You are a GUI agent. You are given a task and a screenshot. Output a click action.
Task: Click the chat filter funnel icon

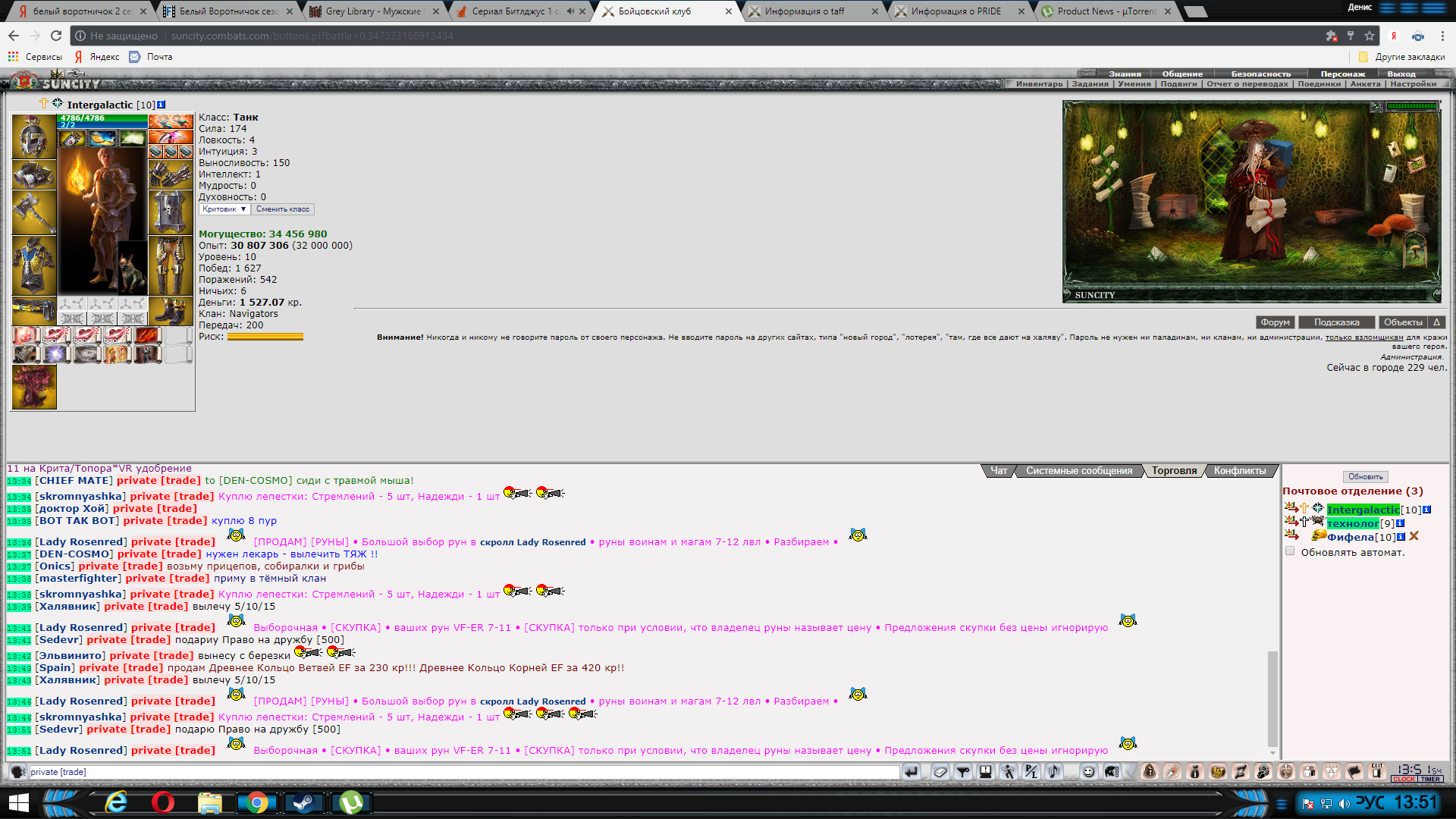point(963,772)
